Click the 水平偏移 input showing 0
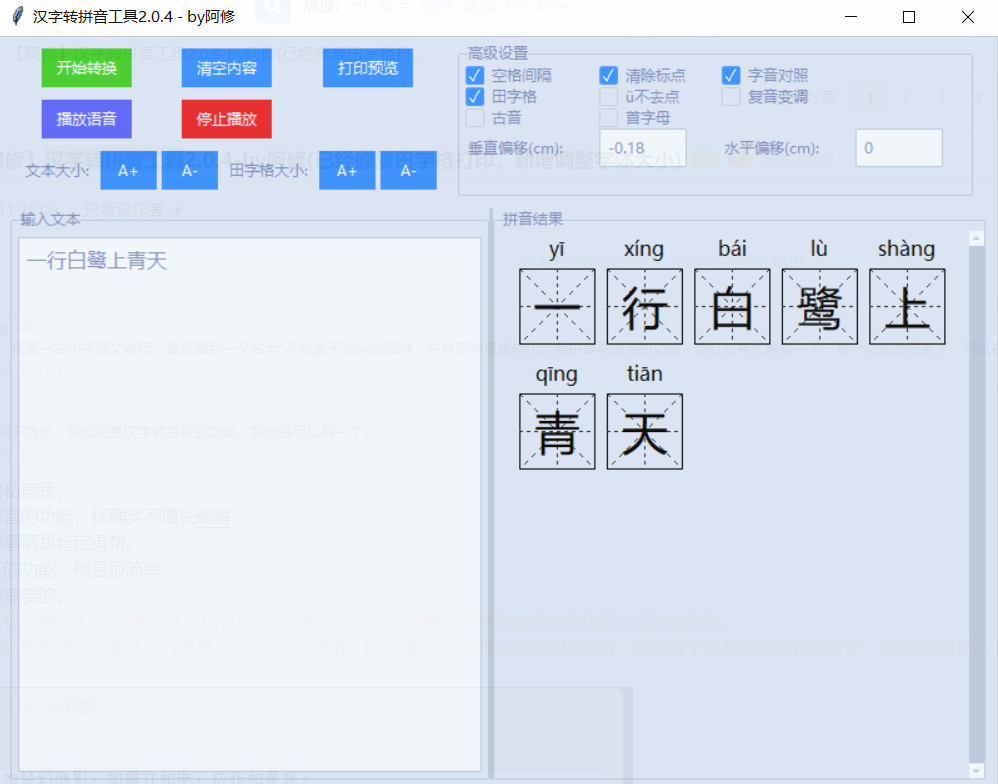Screen dimensions: 998x784 [x=898, y=147]
